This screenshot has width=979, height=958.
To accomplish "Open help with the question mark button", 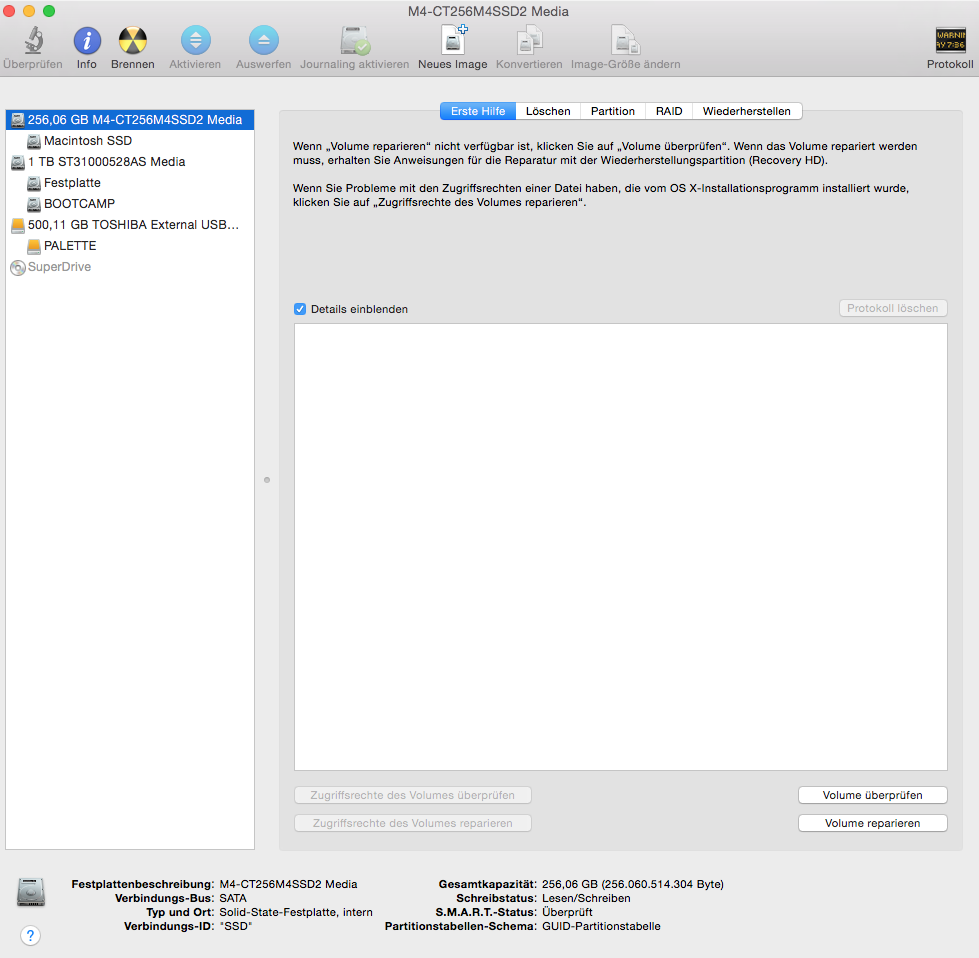I will point(30,936).
